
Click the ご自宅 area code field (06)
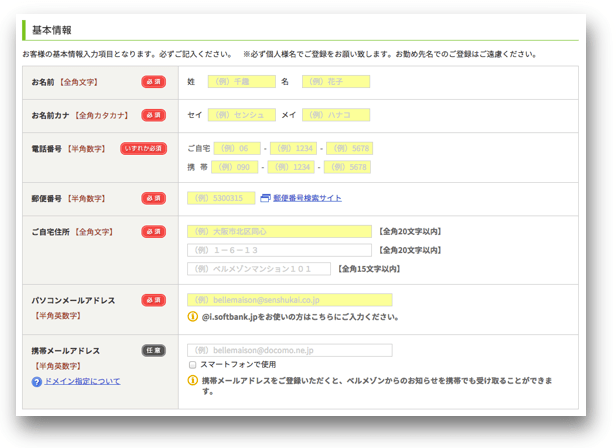pos(237,148)
